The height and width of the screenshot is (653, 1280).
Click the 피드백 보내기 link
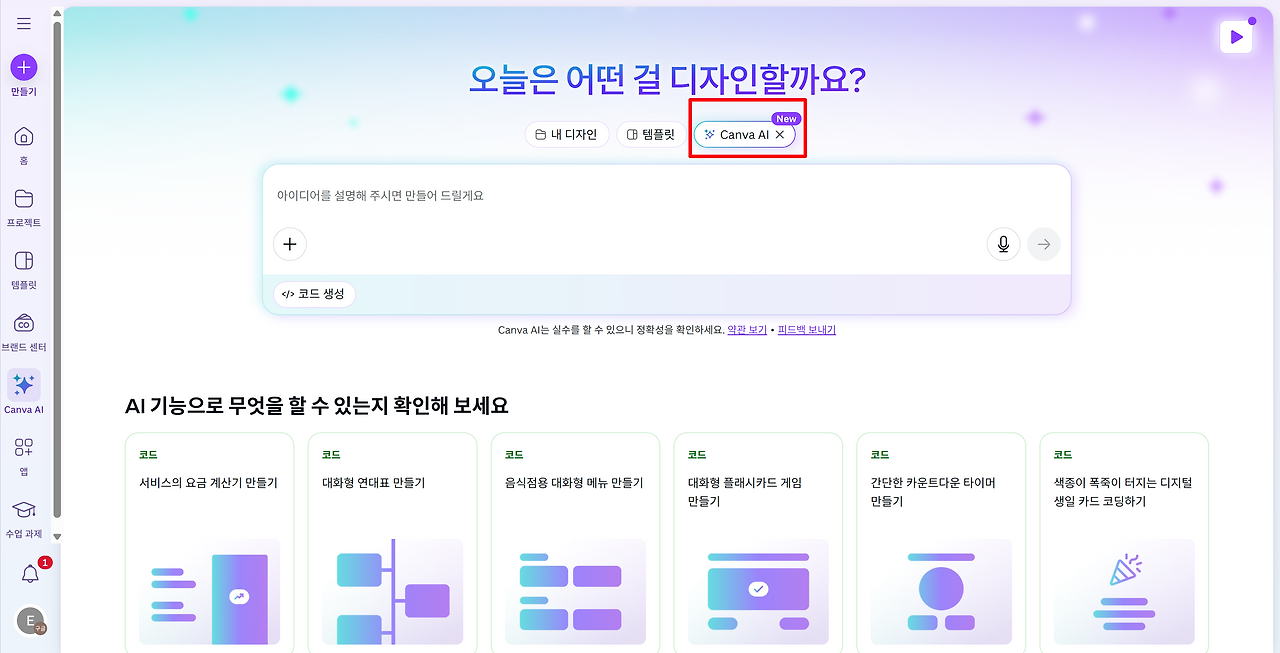click(x=805, y=329)
